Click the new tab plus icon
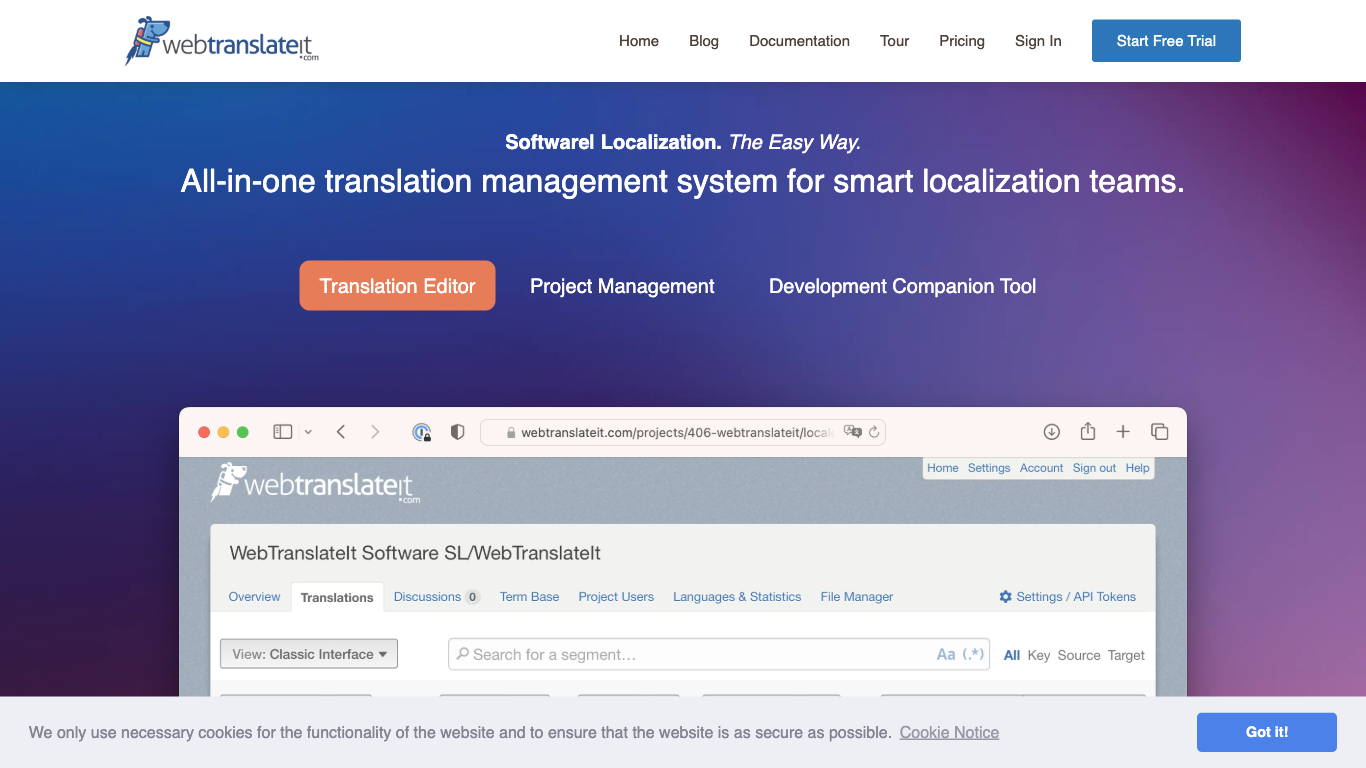Viewport: 1366px width, 768px height. pos(1123,432)
